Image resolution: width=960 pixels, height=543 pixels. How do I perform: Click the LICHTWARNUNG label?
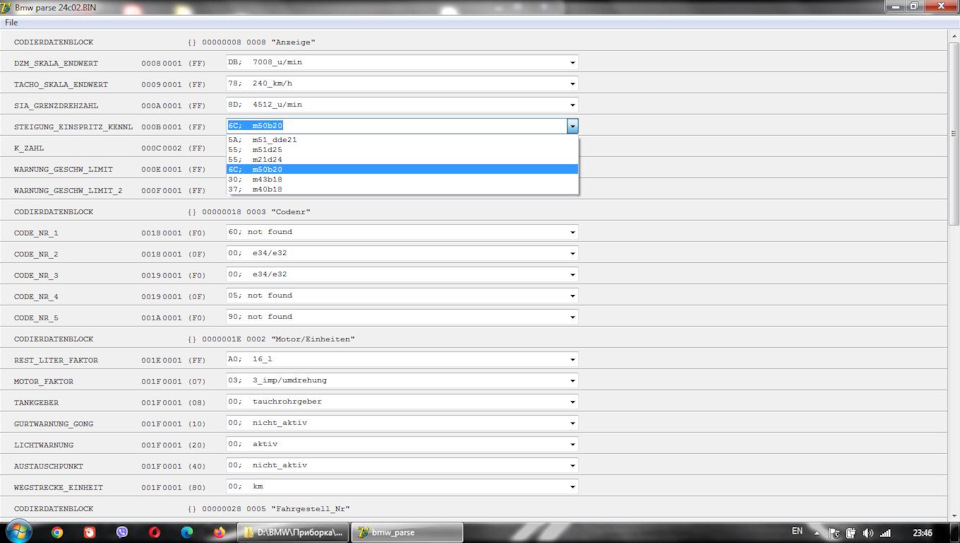[x=43, y=445]
